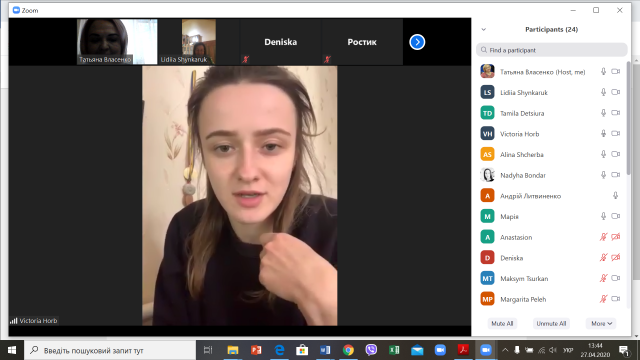The width and height of the screenshot is (640, 360).
Task: Click muted microphone icon for Maksym Tsurkan
Action: tap(603, 278)
